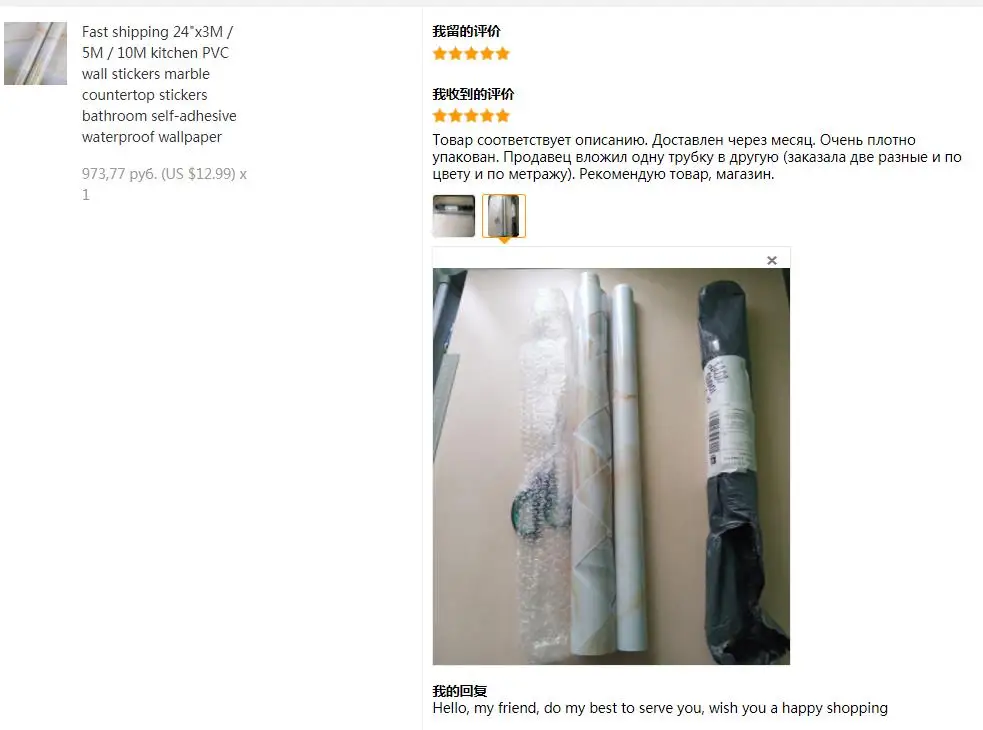Click the fifth star under 我留的评价

(x=503, y=53)
